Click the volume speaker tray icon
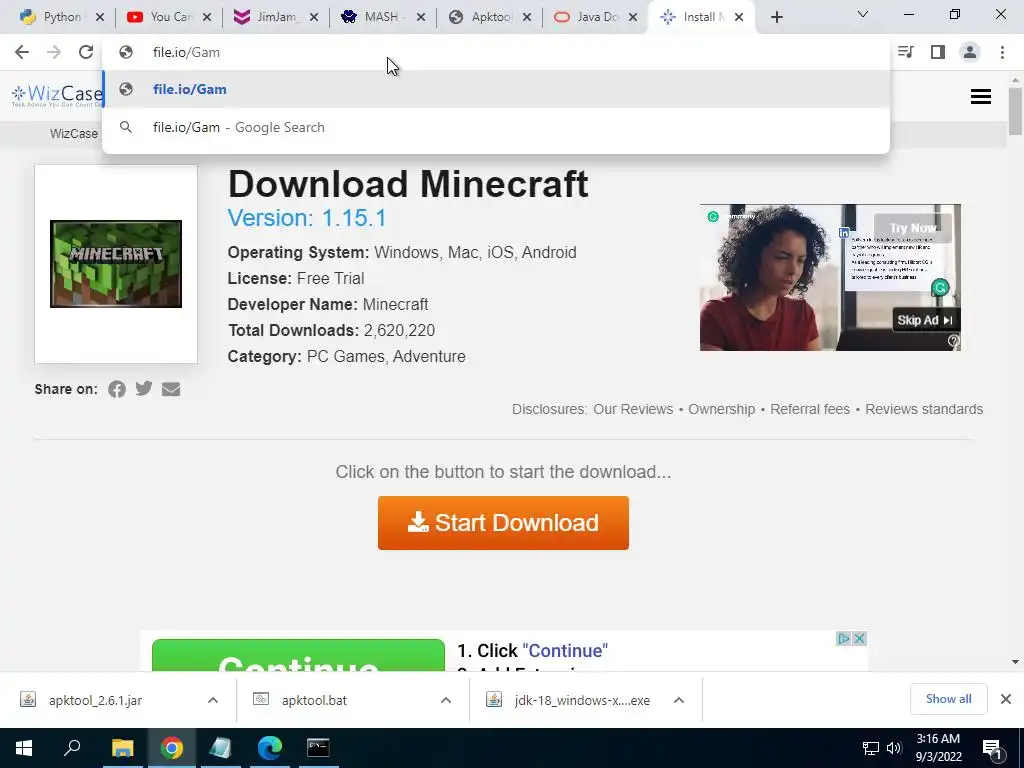 [894, 748]
